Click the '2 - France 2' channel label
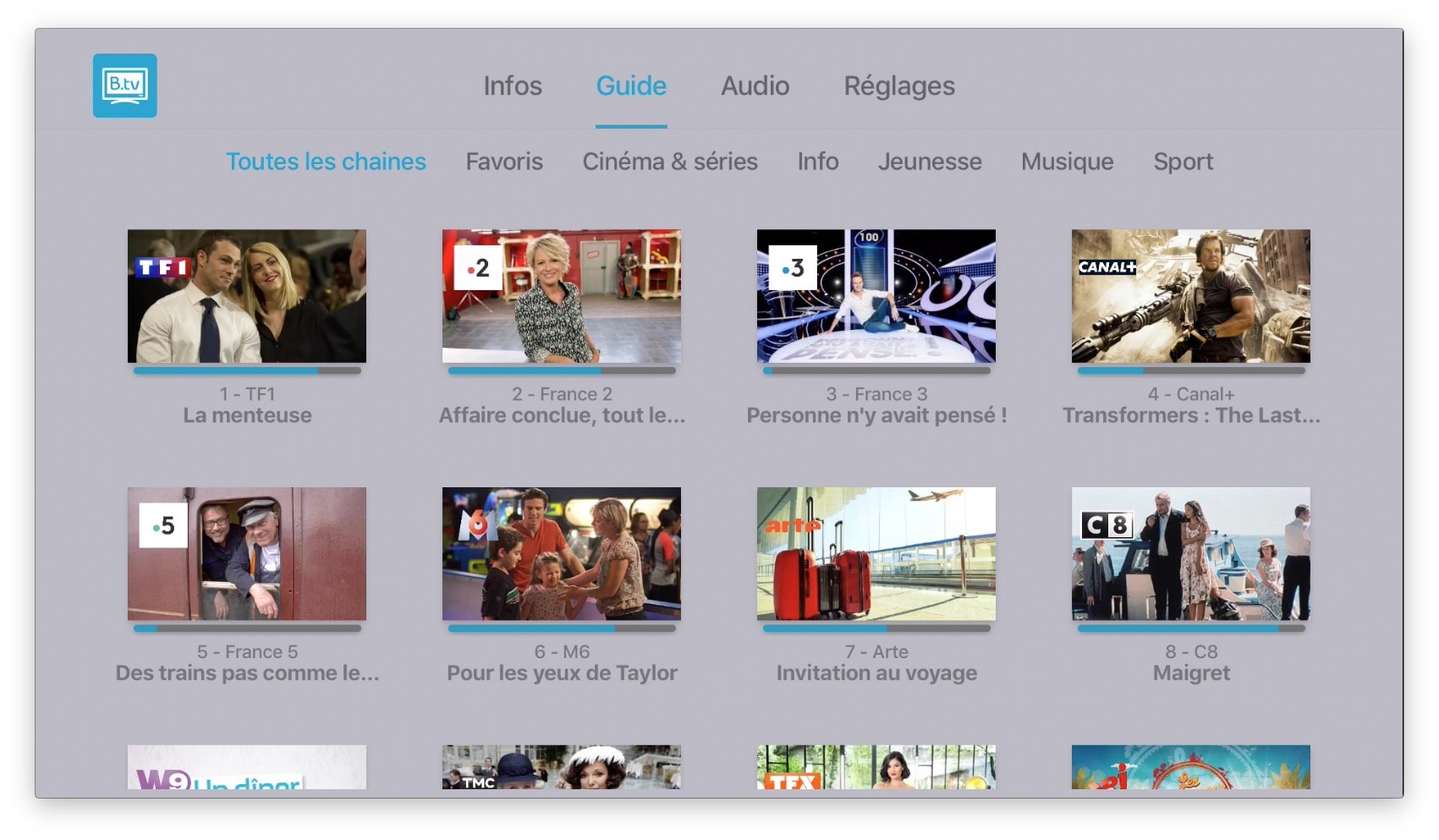Viewport: 1439px width, 840px height. point(562,394)
